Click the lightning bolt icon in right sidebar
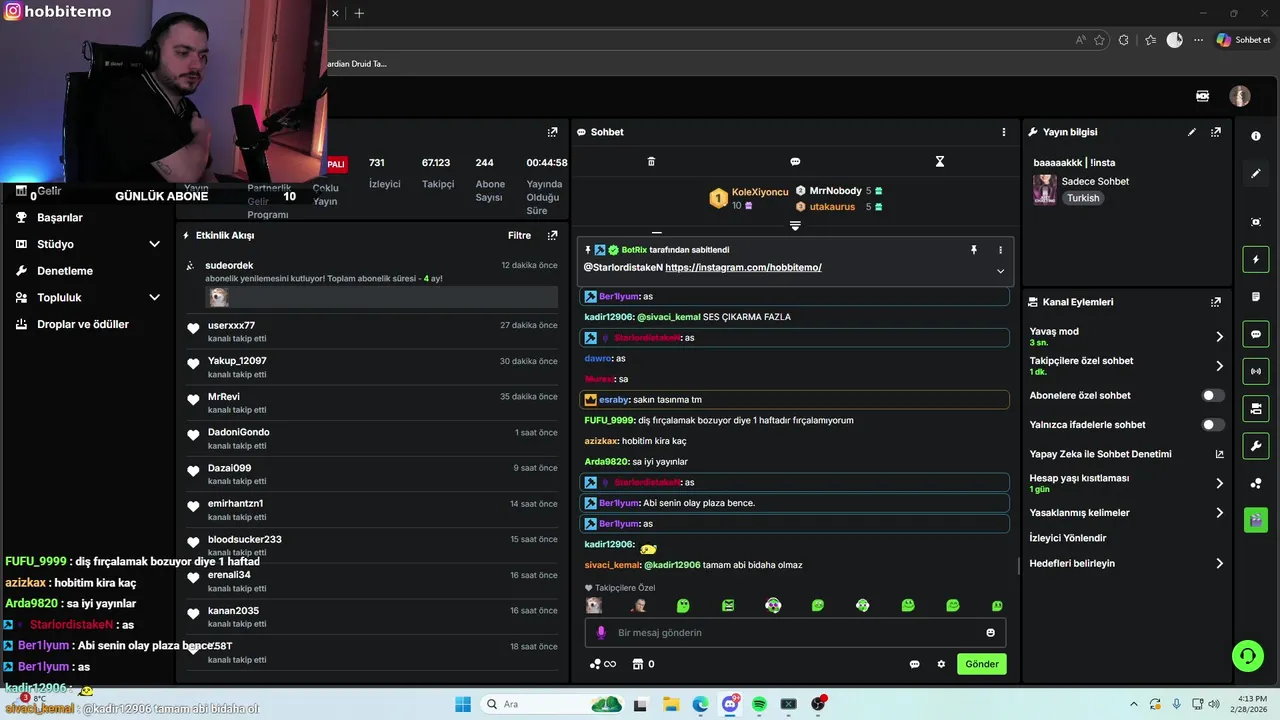 [1256, 260]
